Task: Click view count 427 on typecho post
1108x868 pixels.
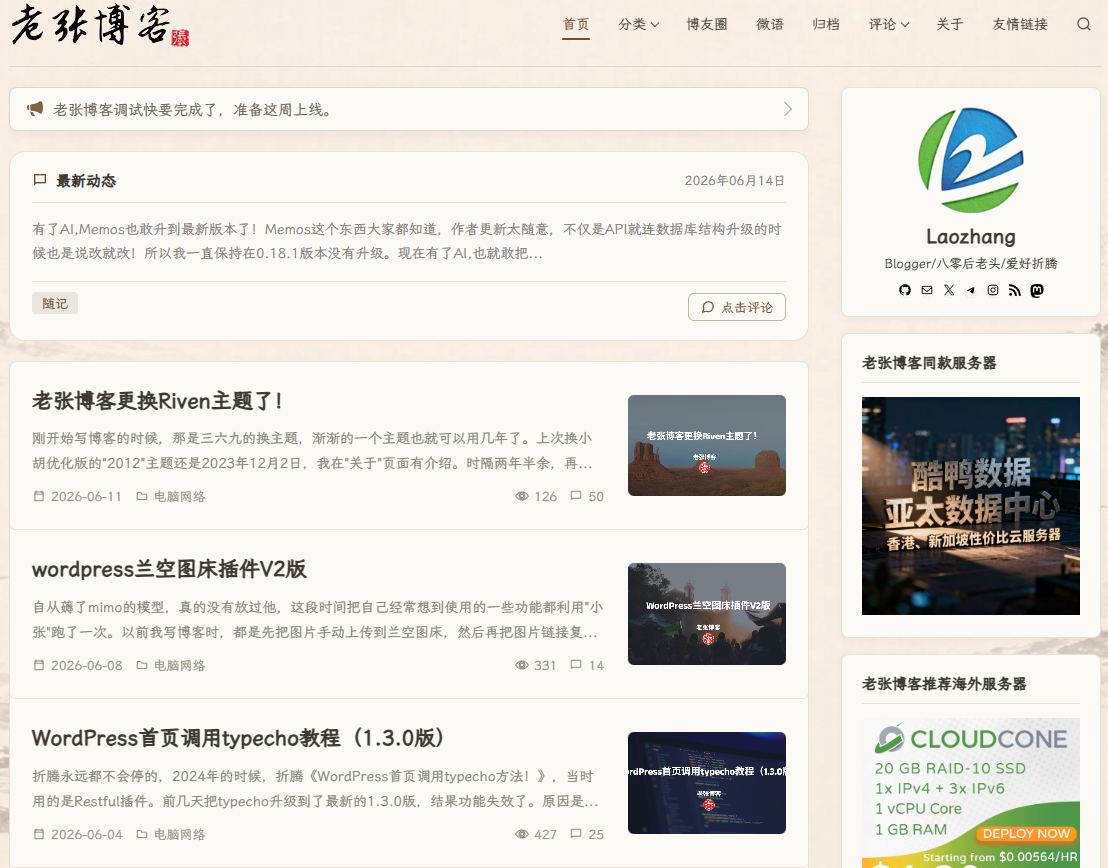Action: point(536,834)
